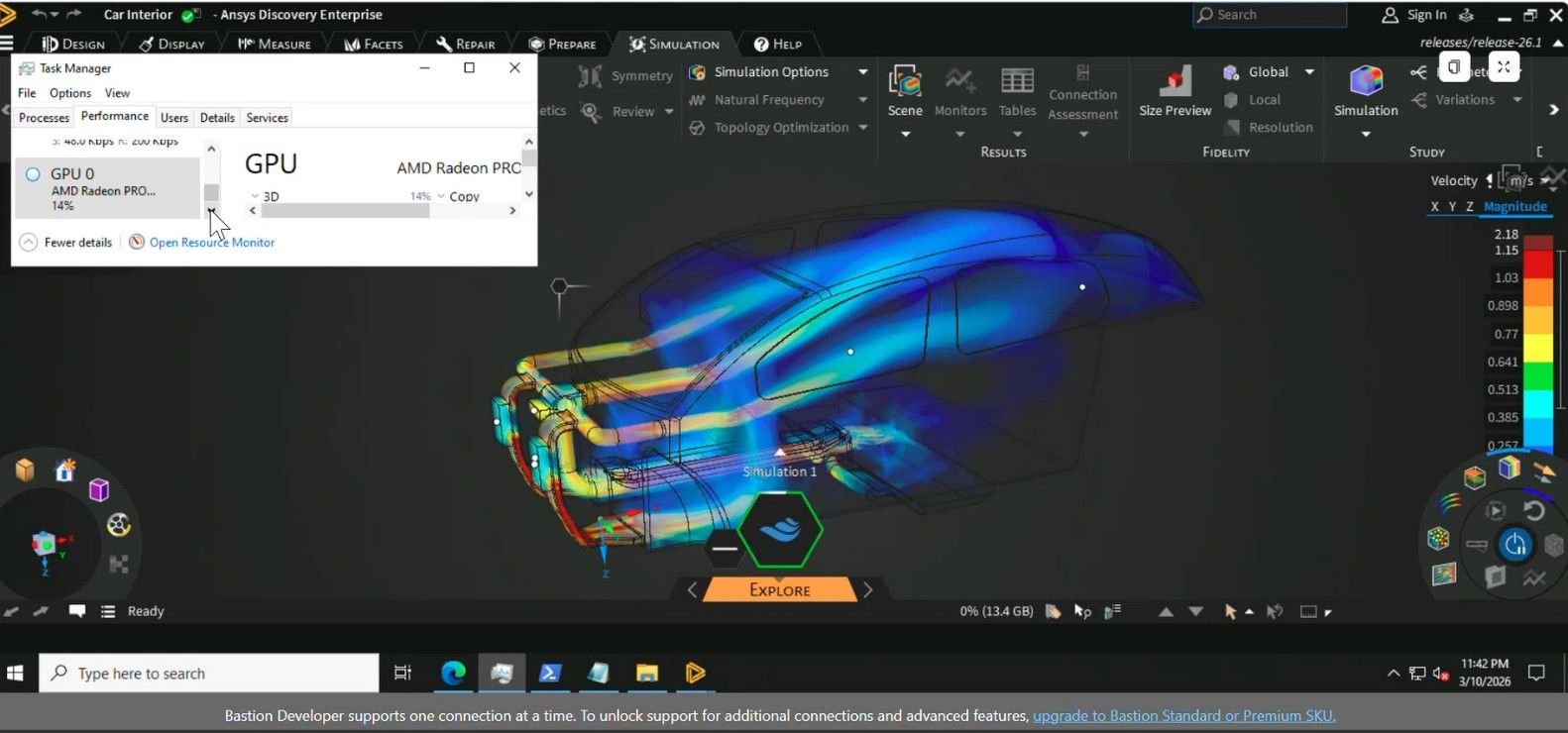Select the purple cube display icon
The height and width of the screenshot is (733, 1568).
[99, 489]
